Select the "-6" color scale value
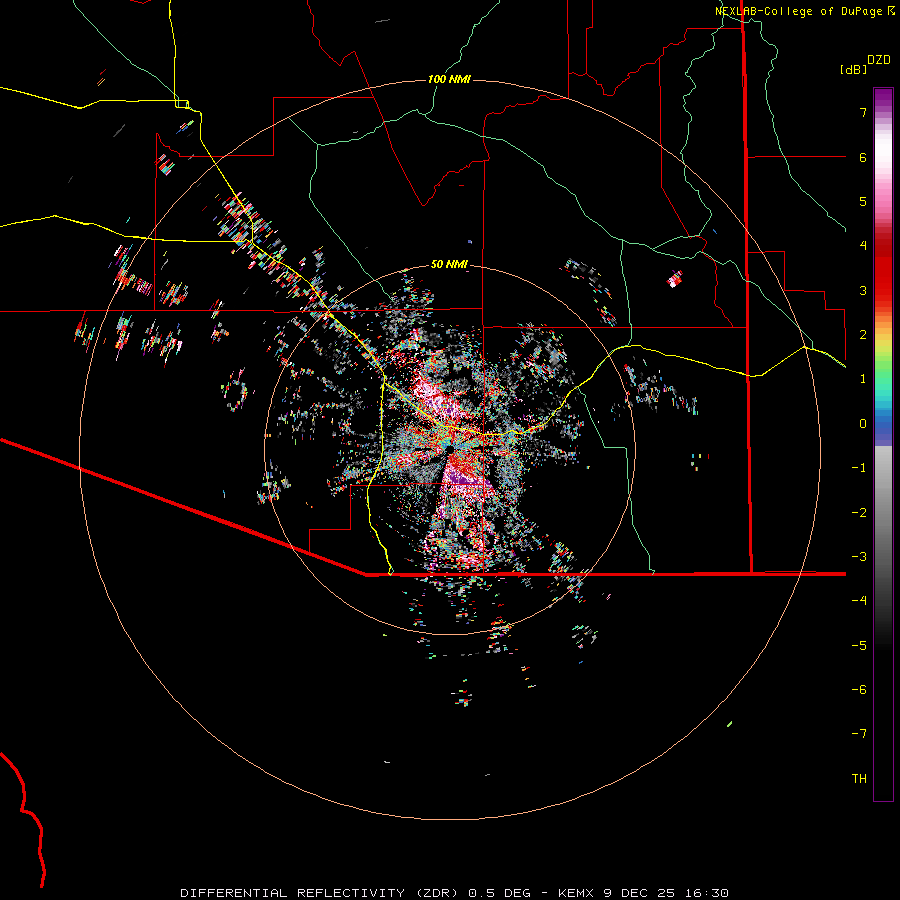900x900 pixels. tap(859, 690)
